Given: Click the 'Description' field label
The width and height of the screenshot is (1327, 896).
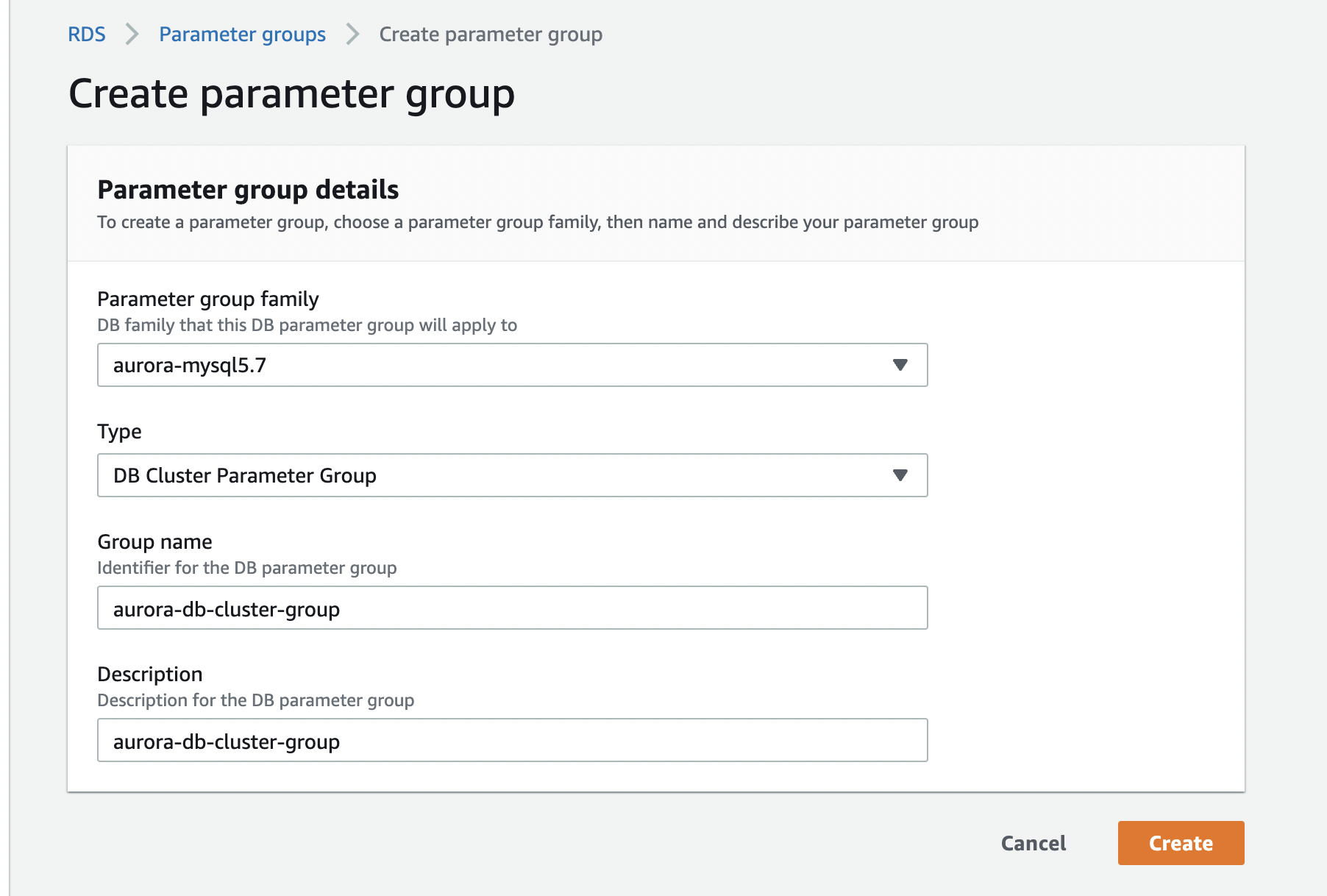Looking at the screenshot, I should [x=150, y=675].
